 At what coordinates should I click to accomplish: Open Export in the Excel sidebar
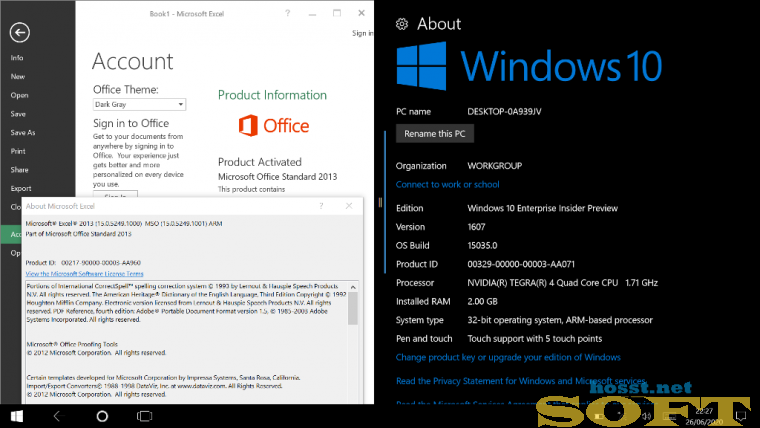click(21, 189)
